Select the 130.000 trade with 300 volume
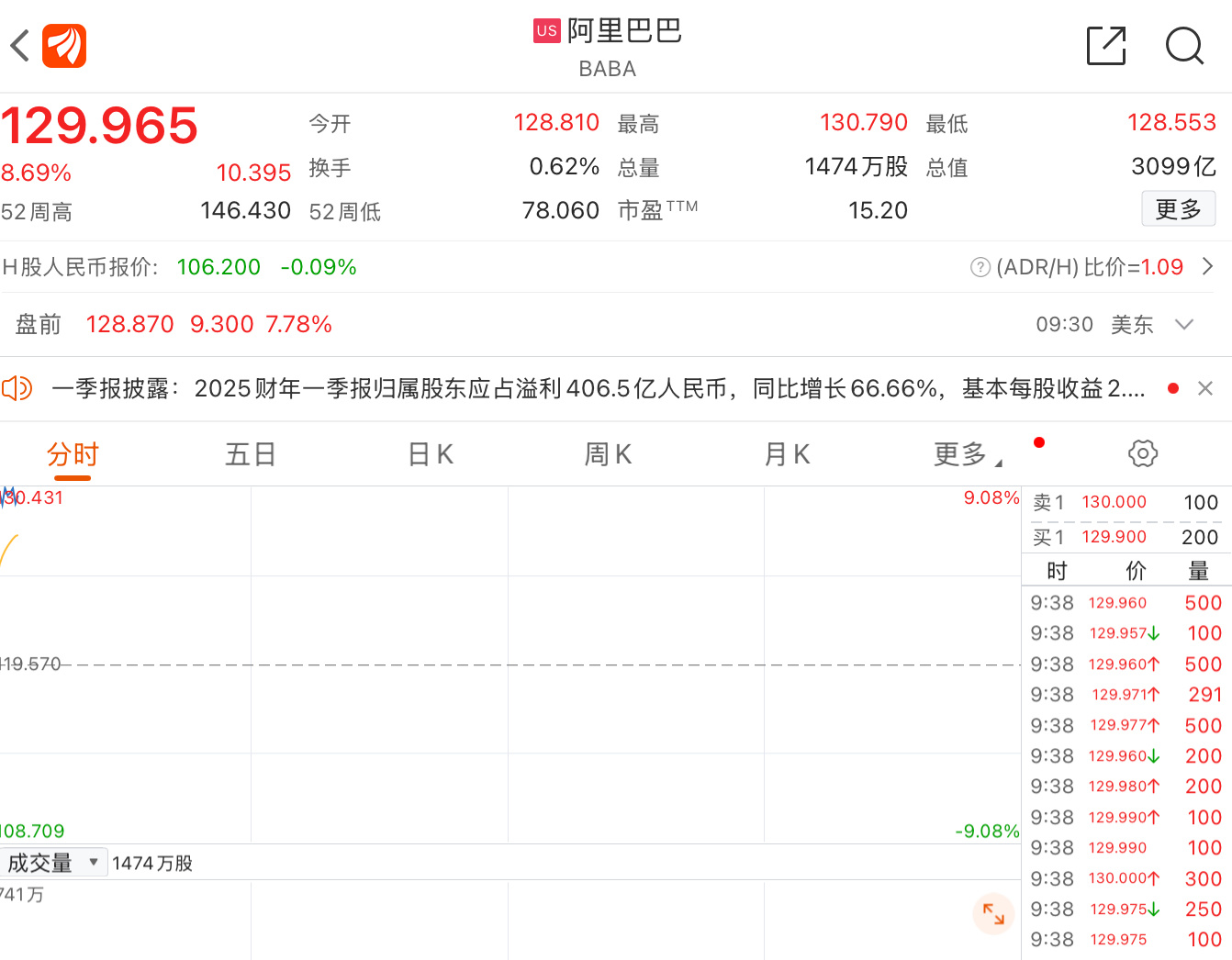Image resolution: width=1232 pixels, height=960 pixels. point(1126,878)
